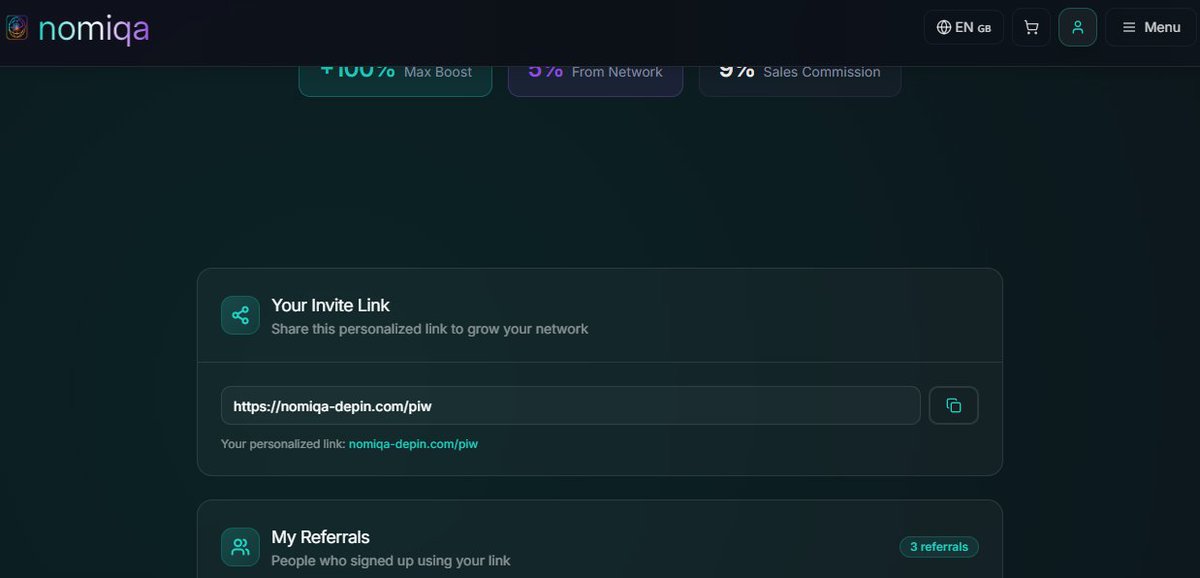Click the nomiqa brand name text

(94, 29)
